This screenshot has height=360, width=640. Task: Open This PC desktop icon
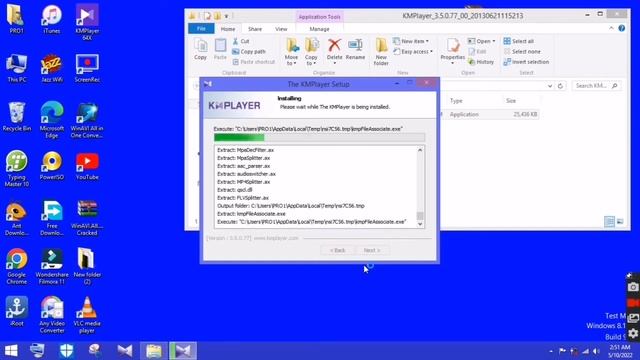(16, 68)
